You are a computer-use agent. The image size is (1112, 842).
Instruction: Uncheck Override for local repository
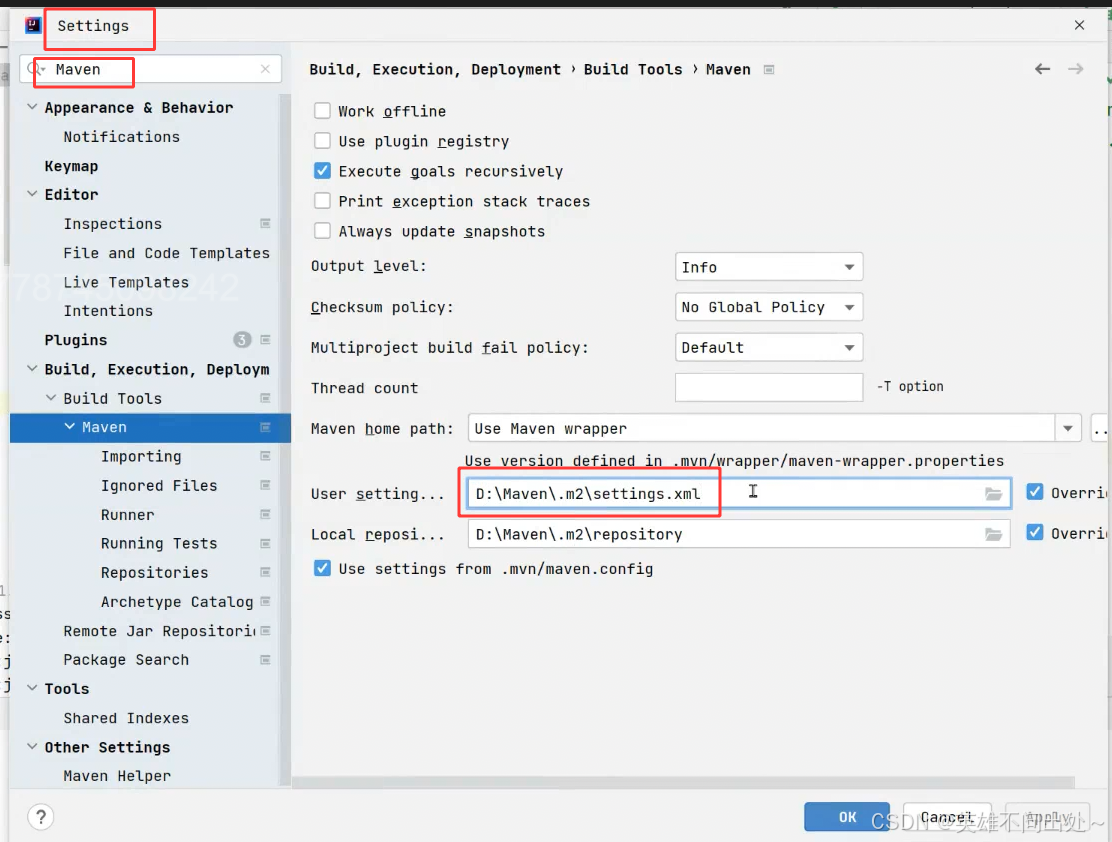click(1035, 533)
